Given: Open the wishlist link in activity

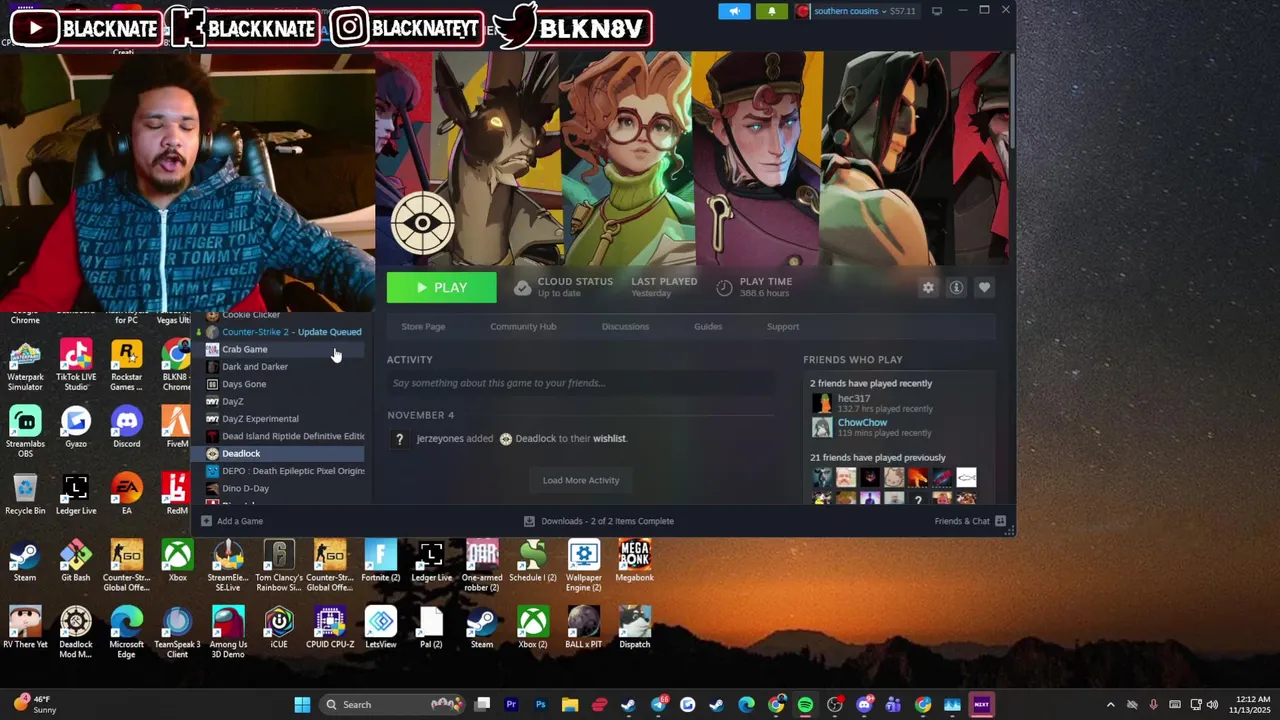Looking at the screenshot, I should click(609, 438).
